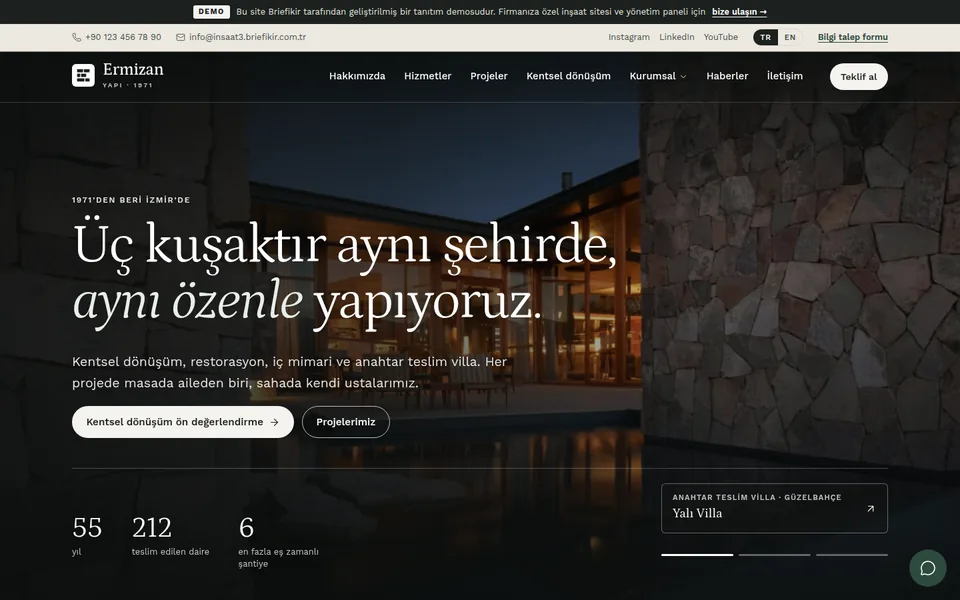Open the LinkedIn link
The image size is (960, 600).
[677, 37]
